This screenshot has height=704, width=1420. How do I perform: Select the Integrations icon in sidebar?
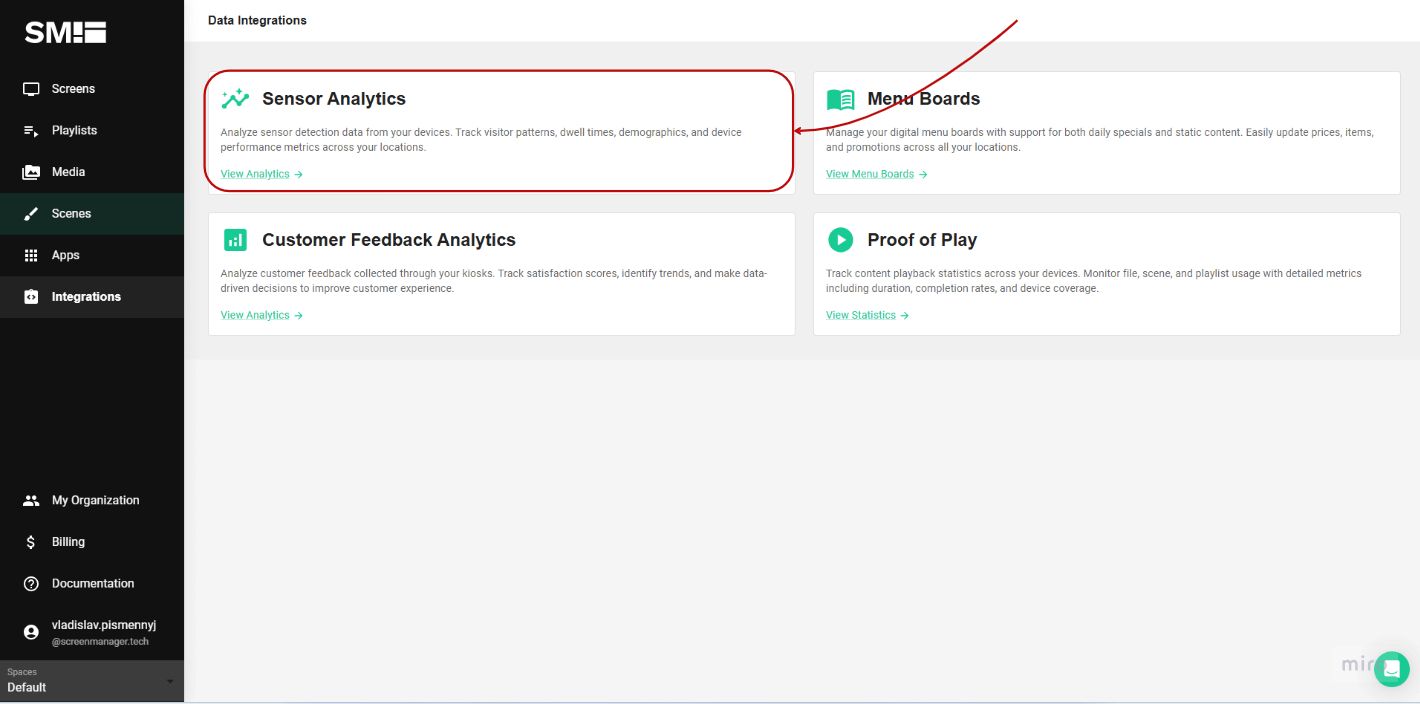(31, 296)
